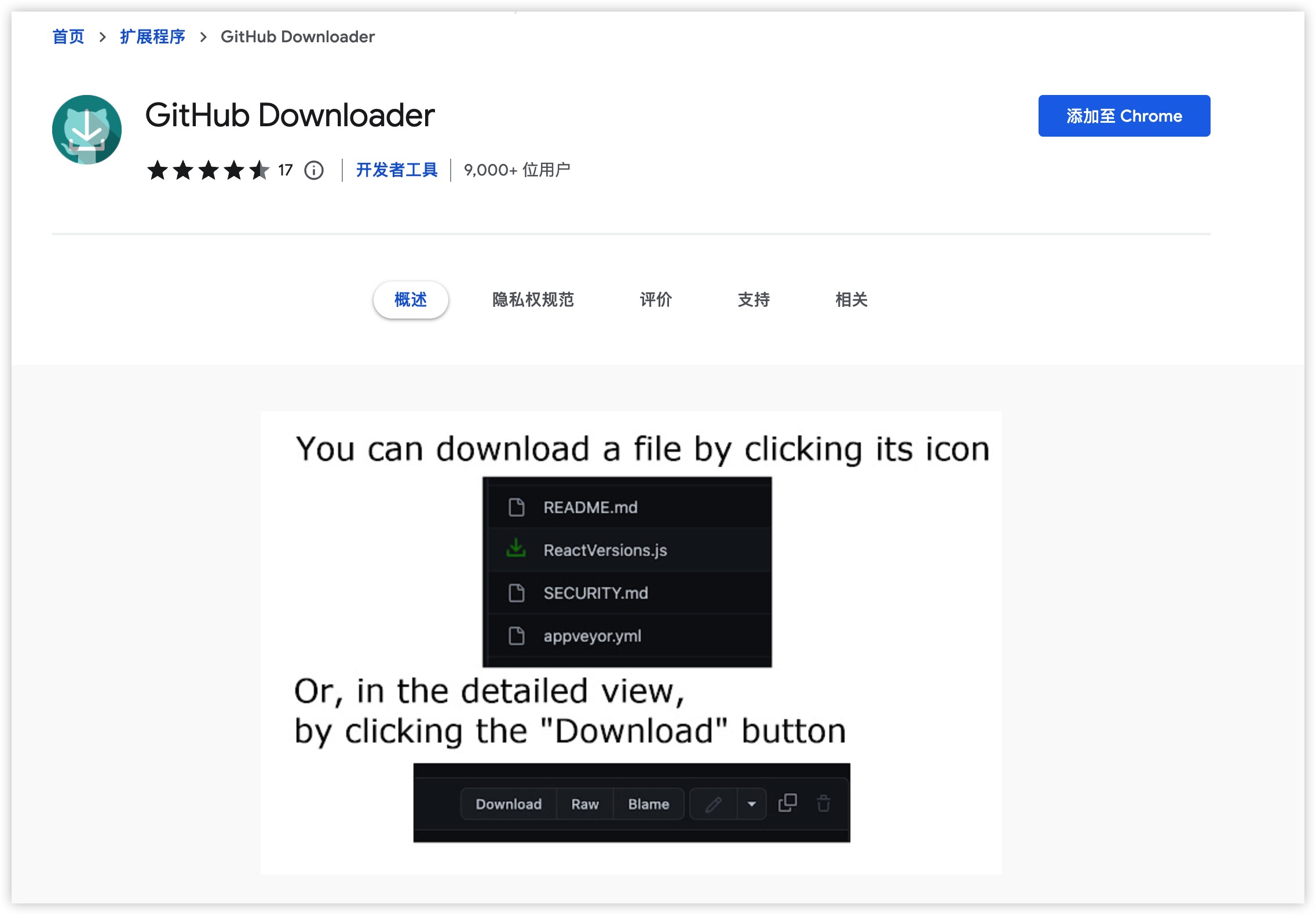Follow the 开发者工具 category link

point(396,170)
